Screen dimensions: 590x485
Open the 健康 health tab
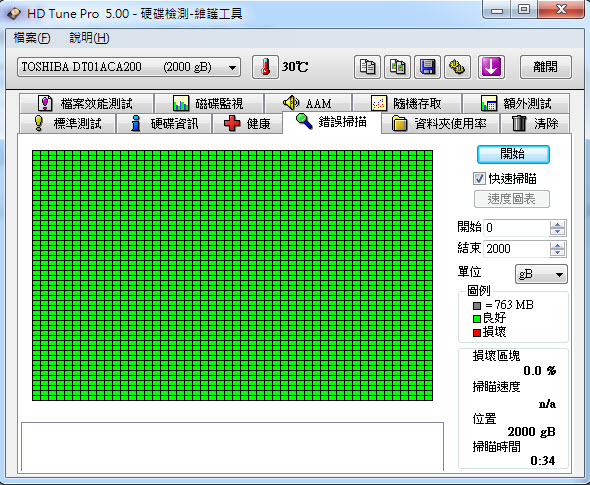(x=248, y=123)
